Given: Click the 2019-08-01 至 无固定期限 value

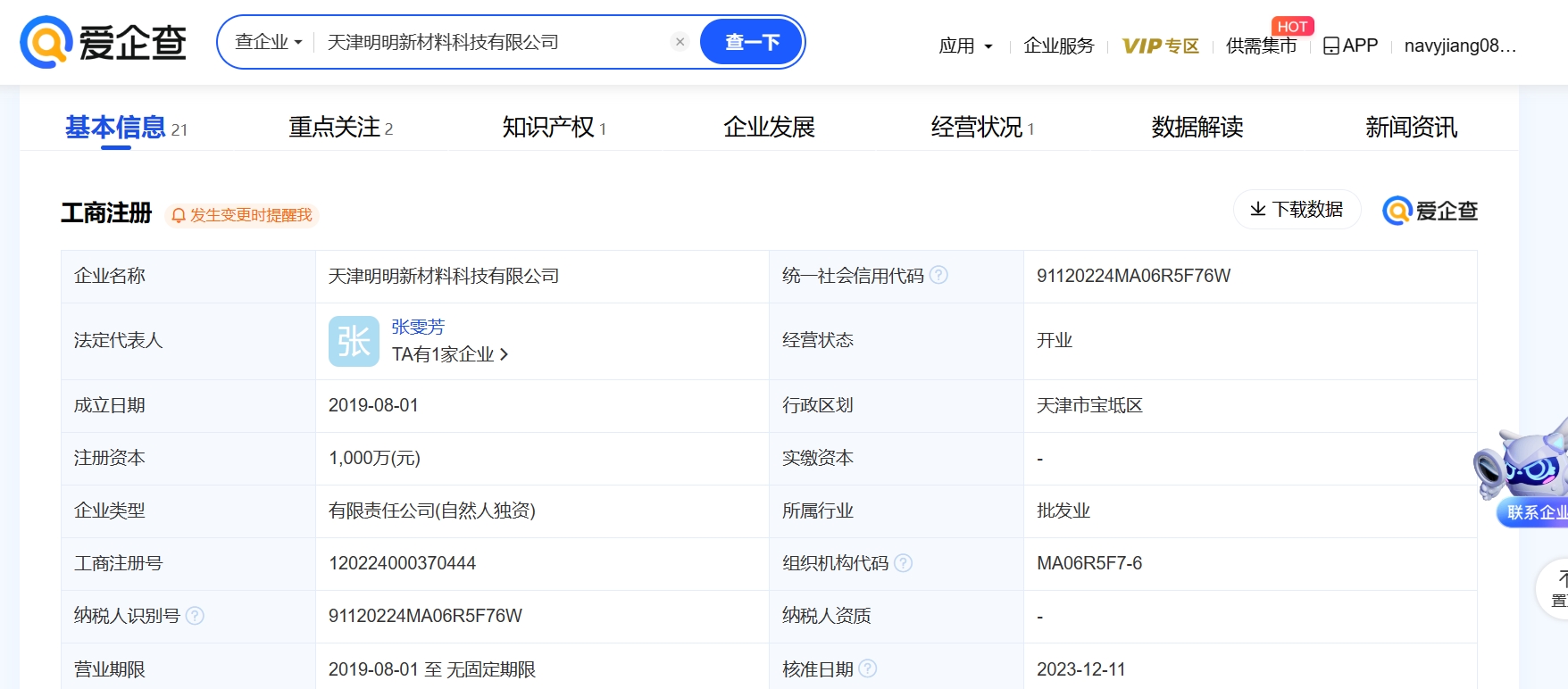Looking at the screenshot, I should click(x=432, y=669).
